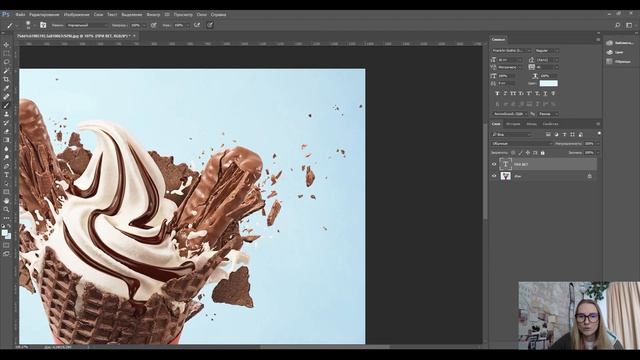
Task: Toggle Quick Mask mode
Action: pyautogui.click(x=6, y=245)
